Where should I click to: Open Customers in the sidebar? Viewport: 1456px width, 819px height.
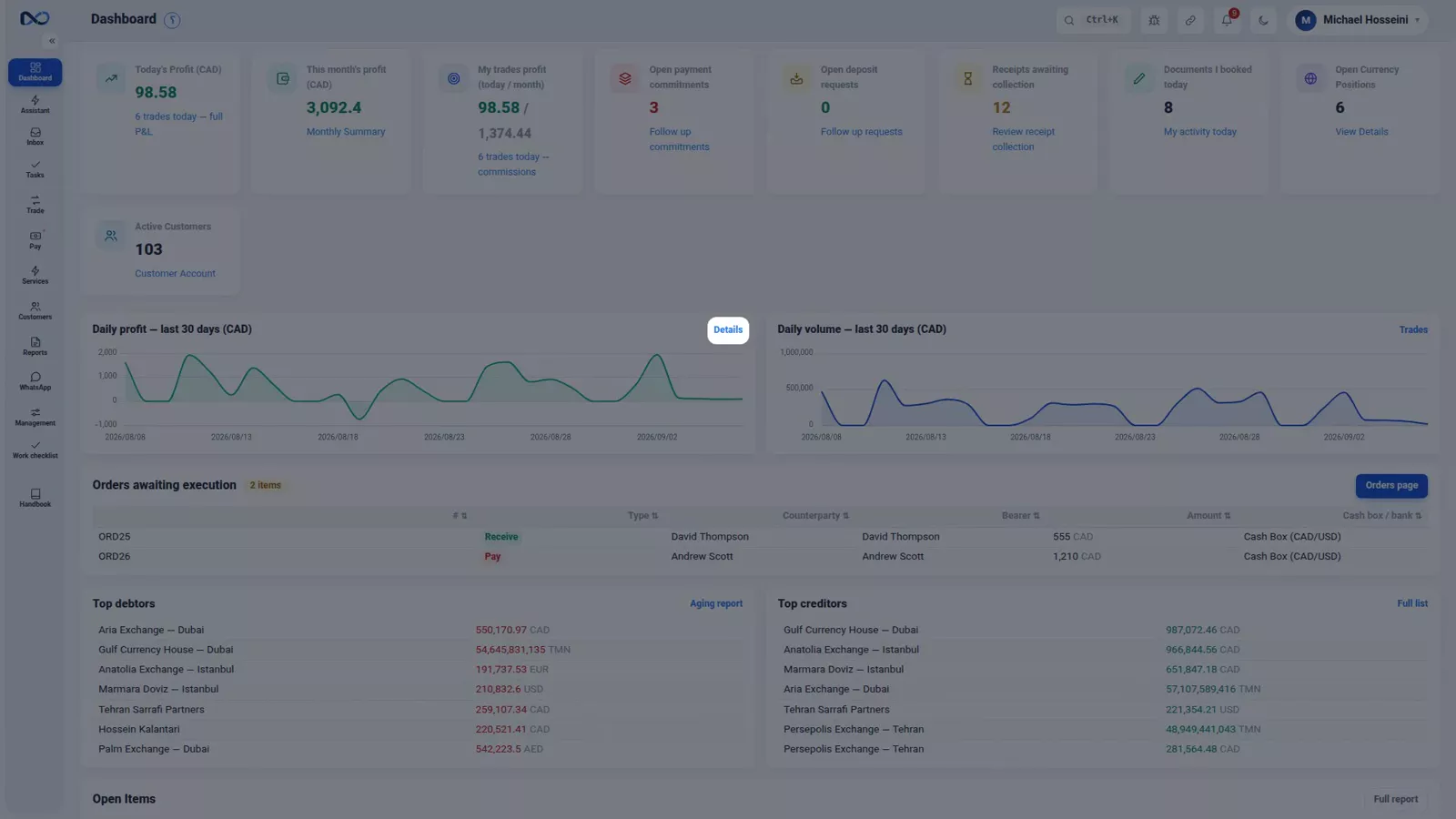pos(35,310)
